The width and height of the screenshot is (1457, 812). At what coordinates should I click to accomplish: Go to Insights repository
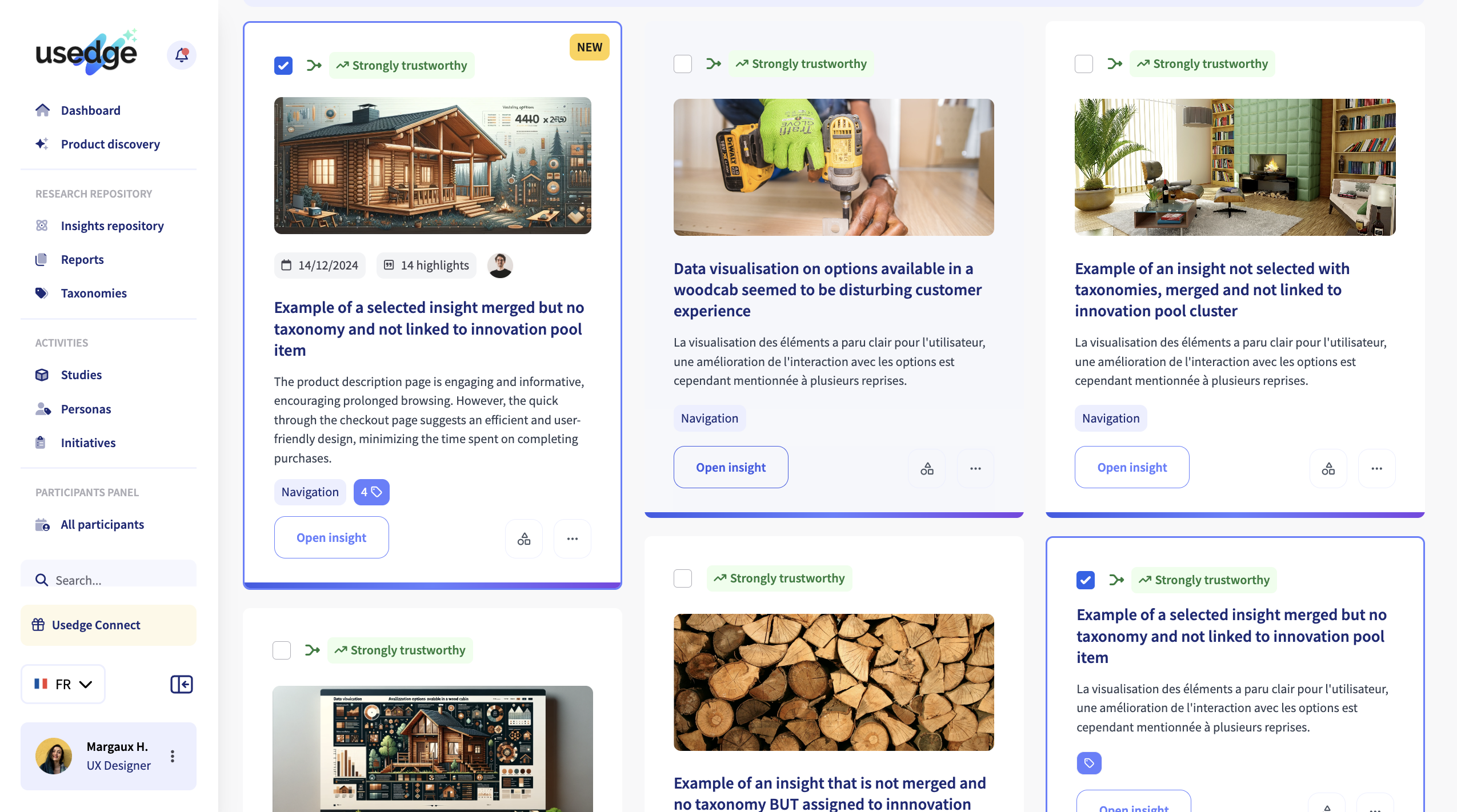tap(112, 226)
